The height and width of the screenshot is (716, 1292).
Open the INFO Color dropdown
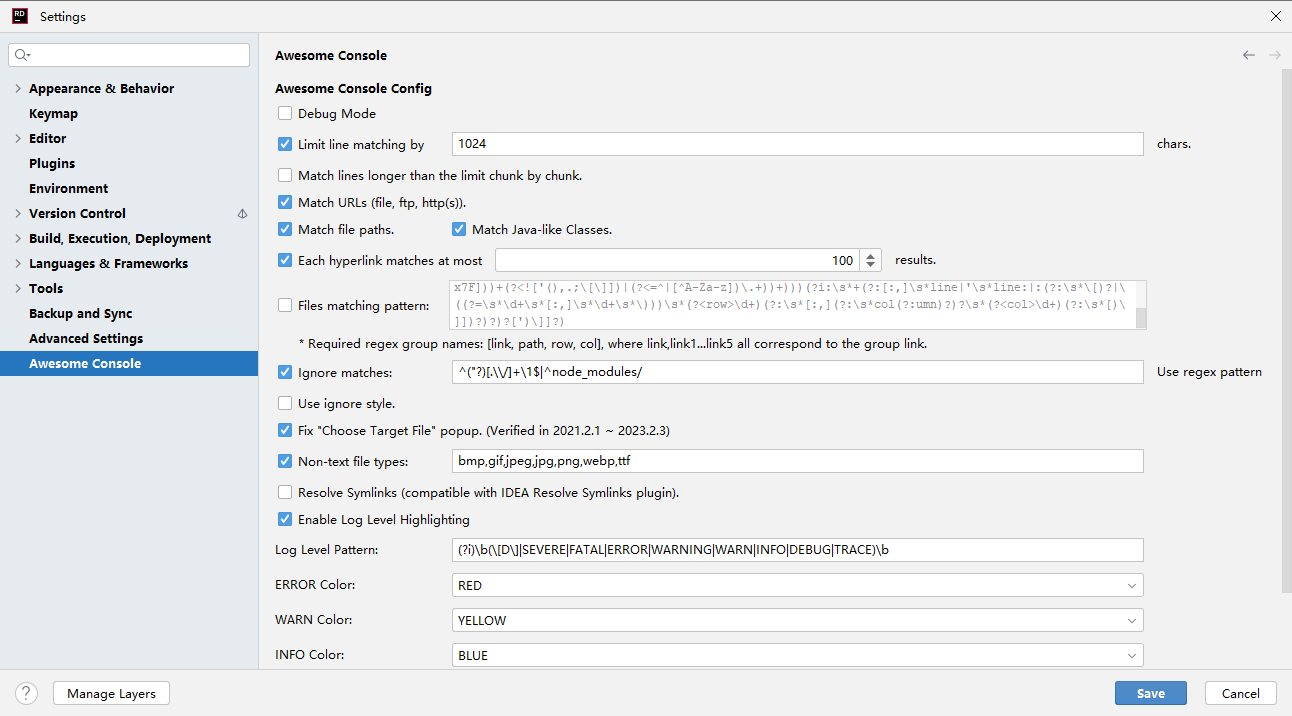pos(797,655)
